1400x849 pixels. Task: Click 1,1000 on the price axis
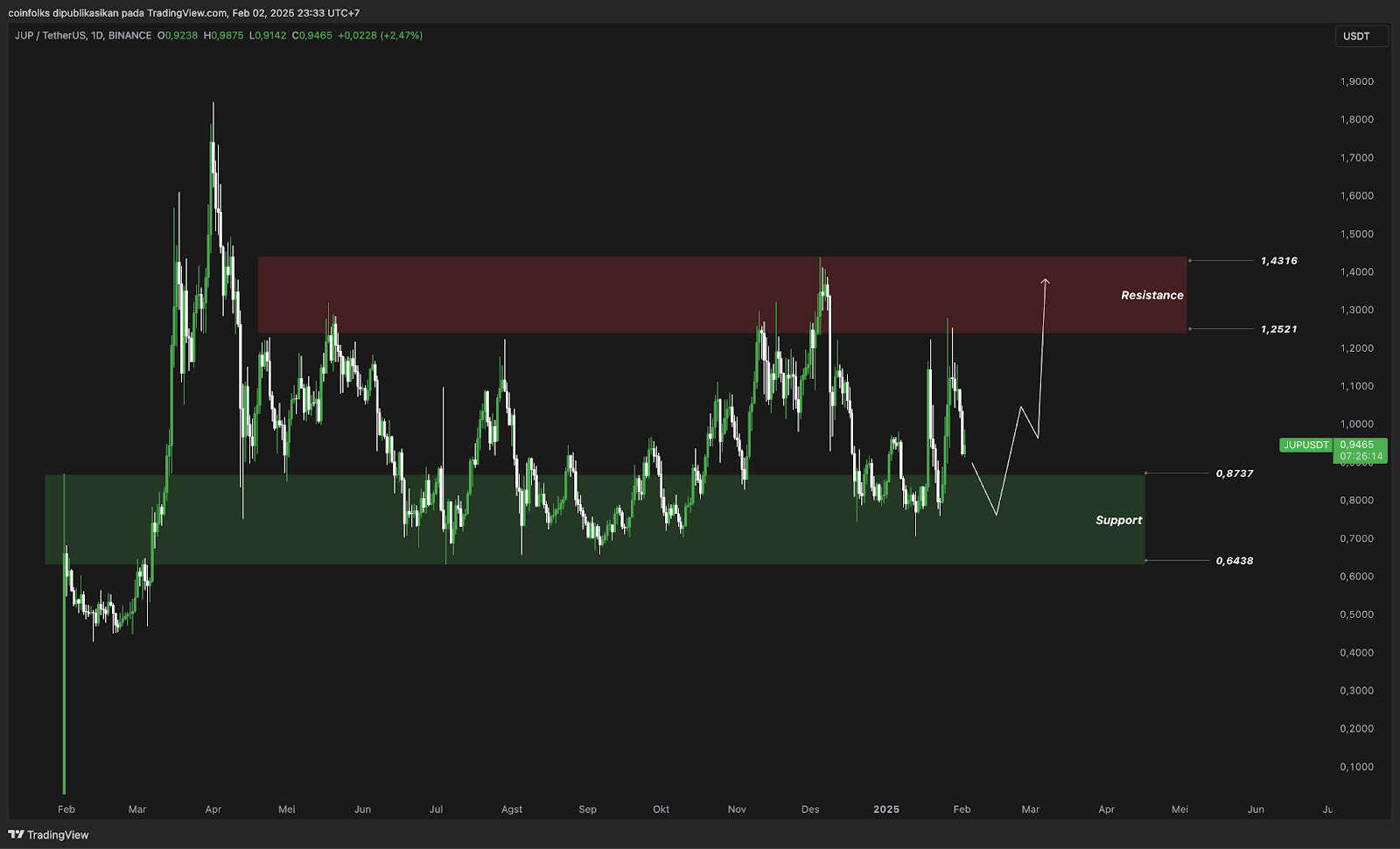click(1357, 386)
